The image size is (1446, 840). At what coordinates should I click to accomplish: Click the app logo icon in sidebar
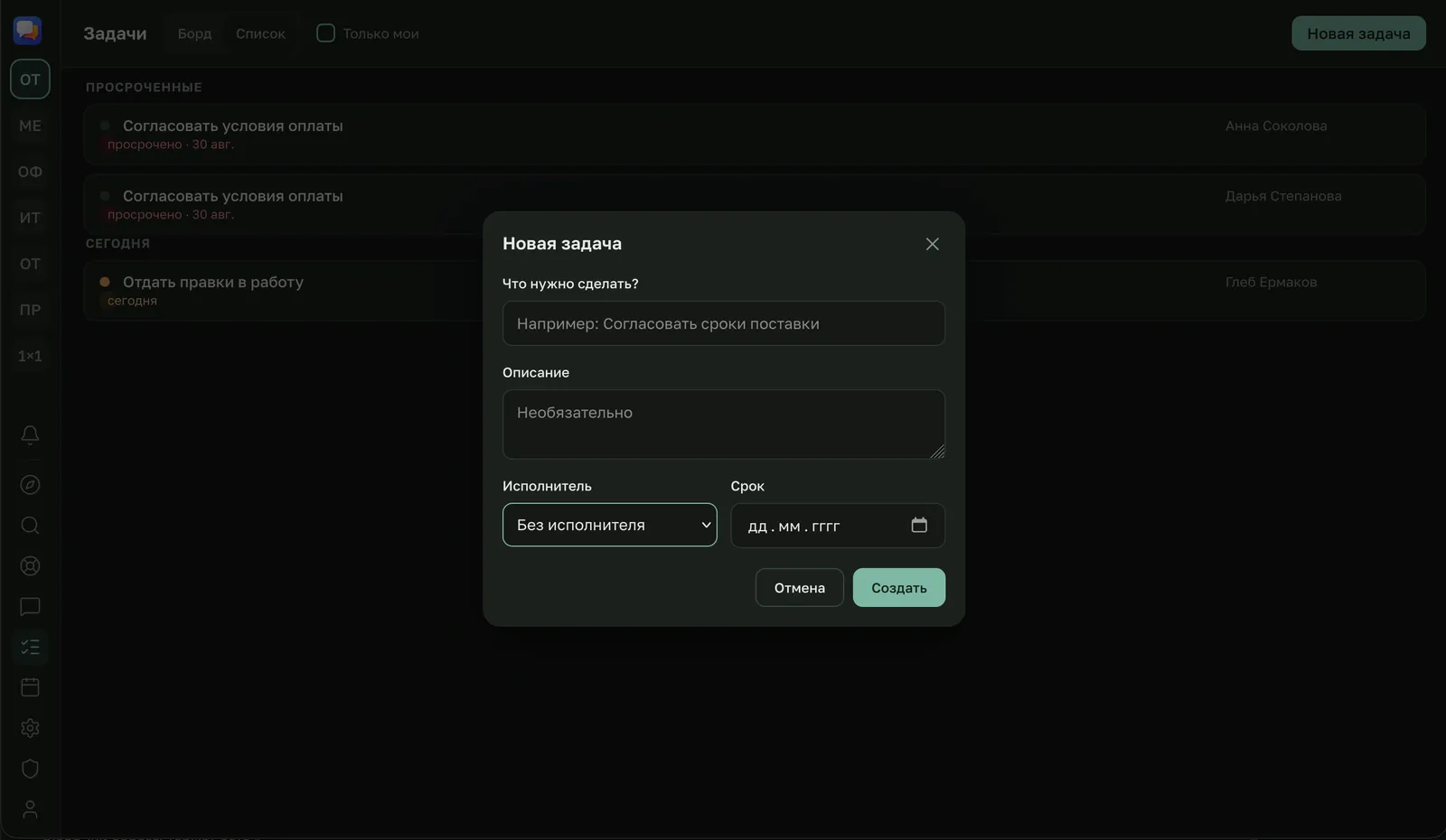pos(27,31)
